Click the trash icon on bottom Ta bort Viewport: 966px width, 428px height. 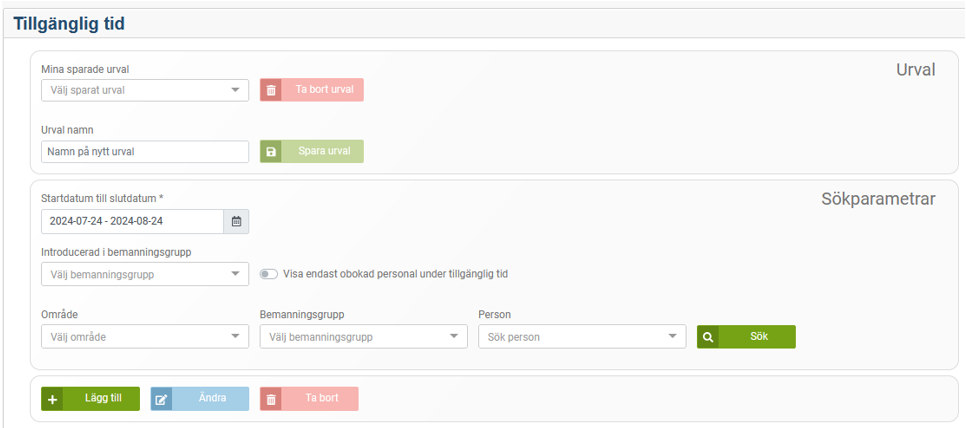pyautogui.click(x=271, y=399)
